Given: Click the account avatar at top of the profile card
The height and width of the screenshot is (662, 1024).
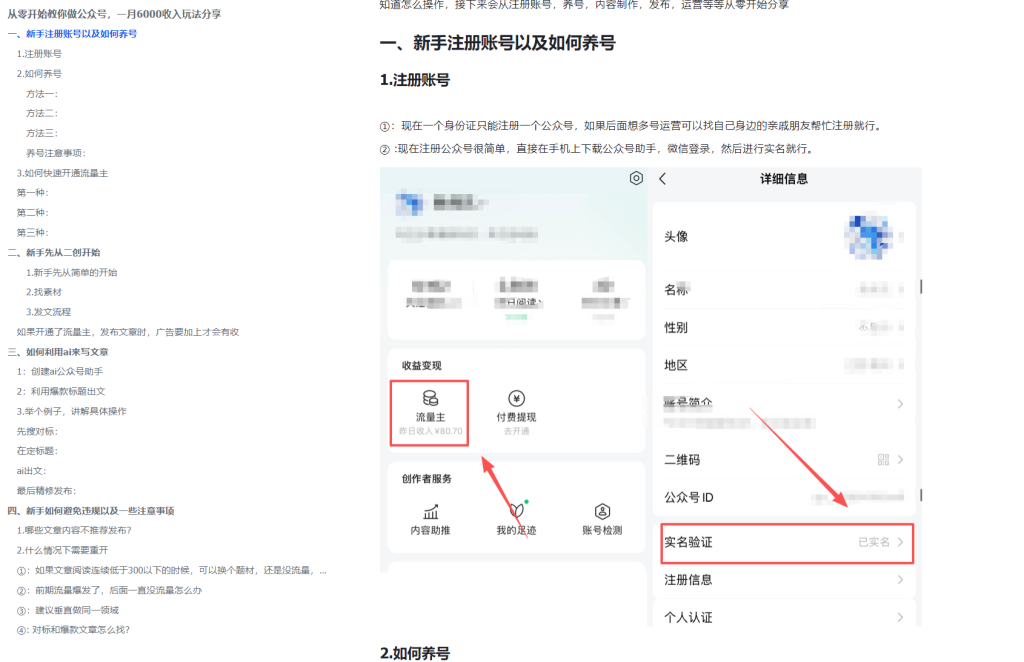Looking at the screenshot, I should coord(409,203).
